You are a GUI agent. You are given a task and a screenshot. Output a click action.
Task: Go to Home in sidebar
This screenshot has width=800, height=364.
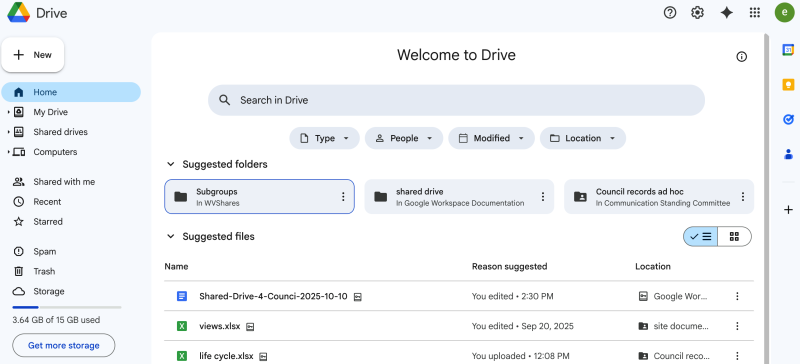71,92
